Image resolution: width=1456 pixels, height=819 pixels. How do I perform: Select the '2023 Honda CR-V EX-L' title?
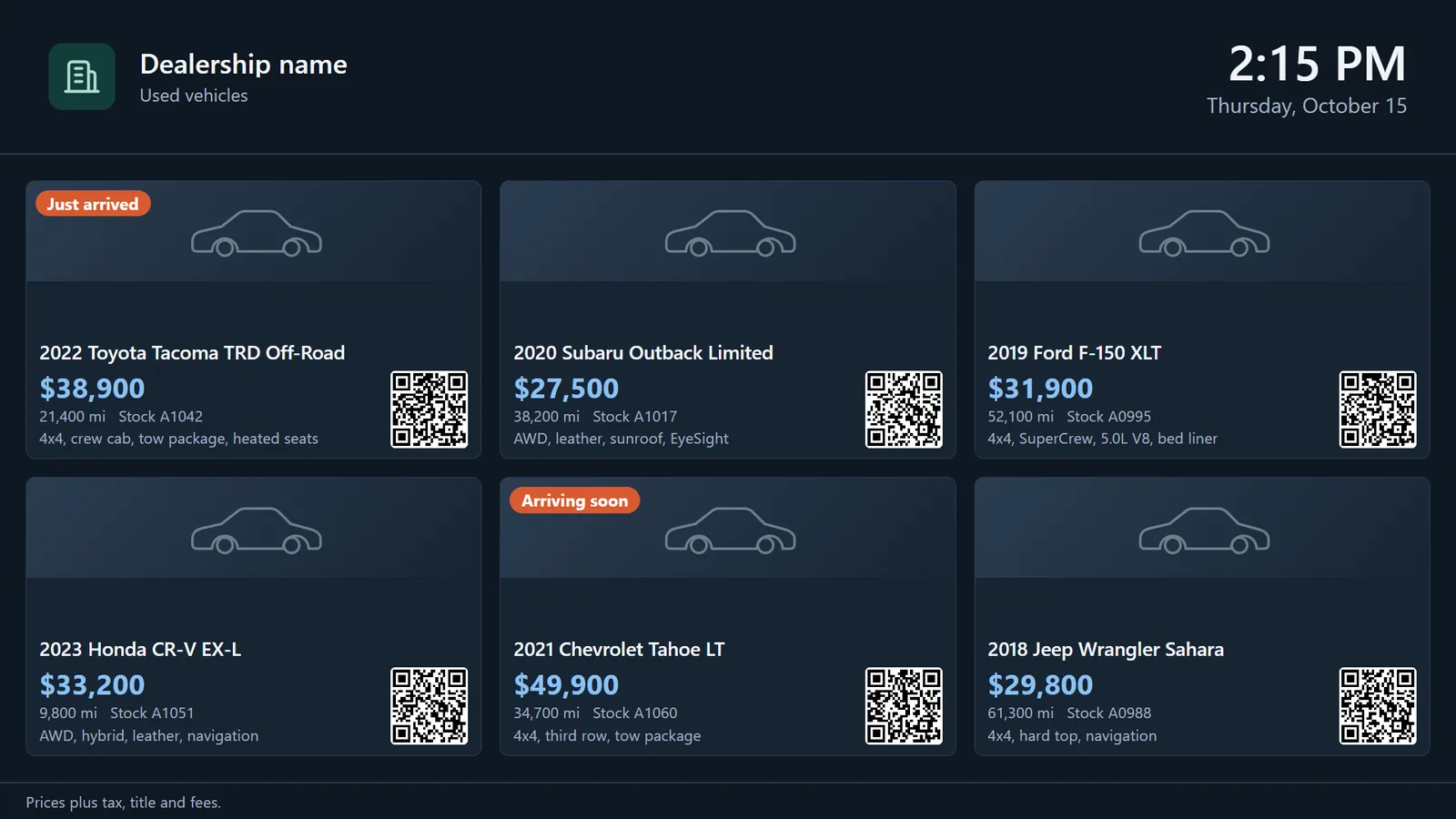coord(140,650)
